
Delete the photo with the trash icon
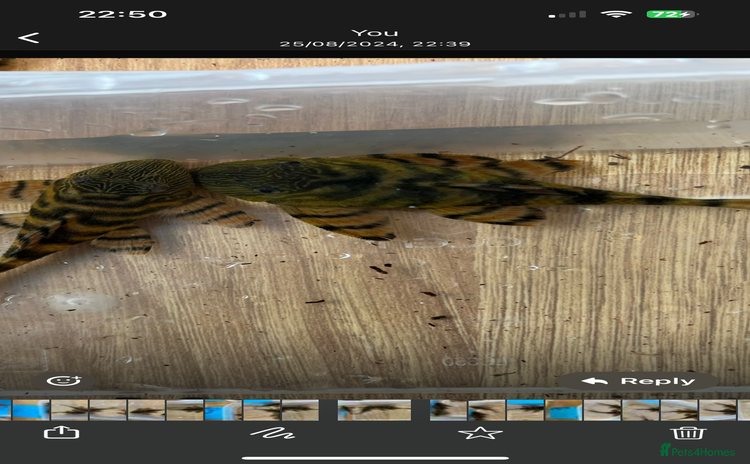tap(688, 433)
